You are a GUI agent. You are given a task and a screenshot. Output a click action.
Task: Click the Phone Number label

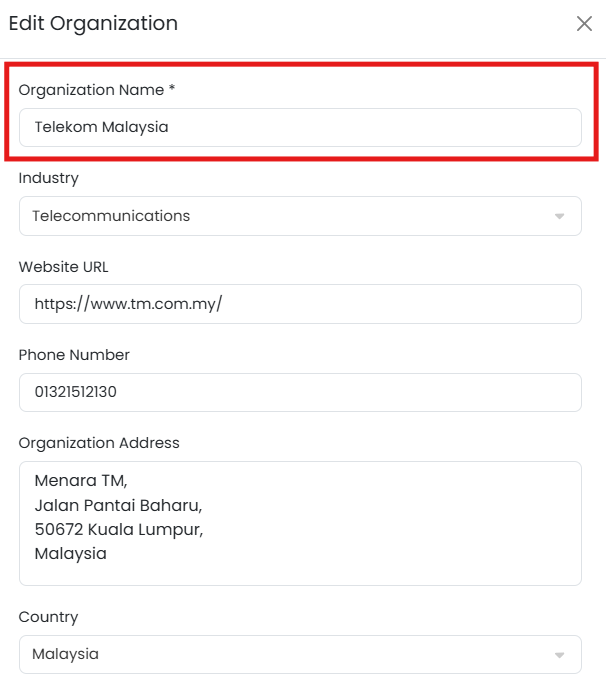click(74, 355)
